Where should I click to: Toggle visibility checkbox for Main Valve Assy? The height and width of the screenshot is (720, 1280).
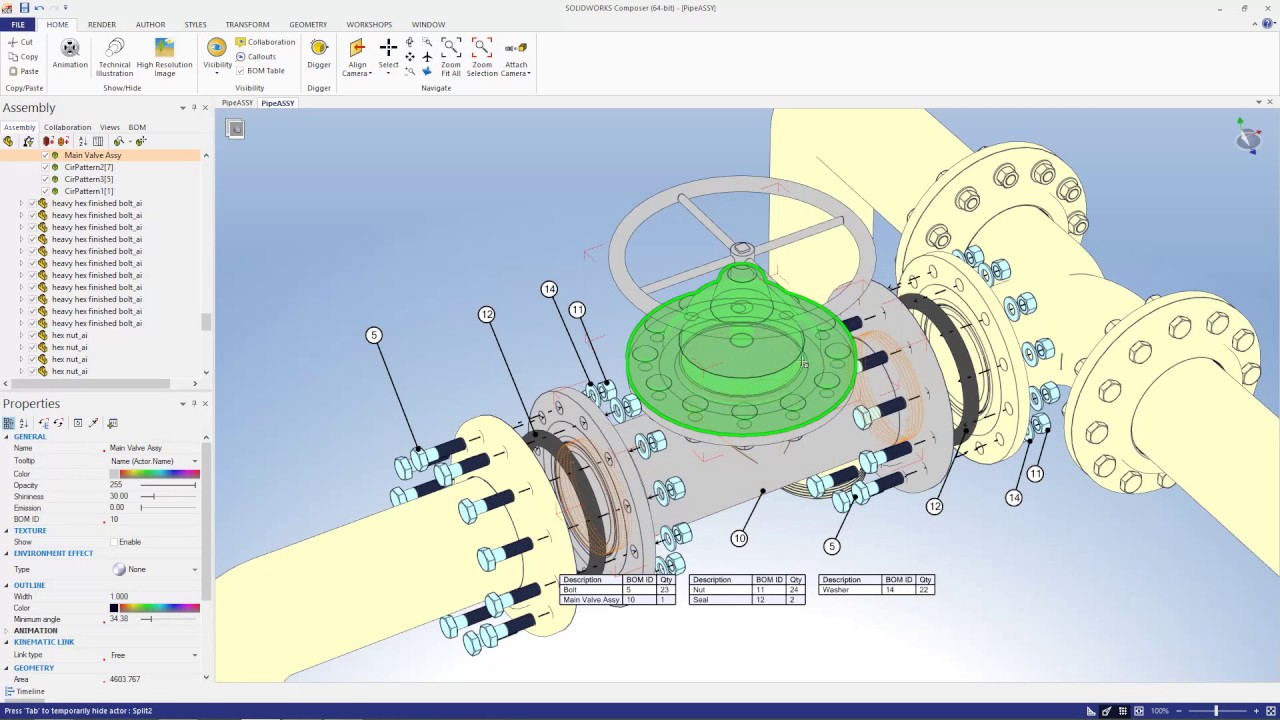point(44,155)
